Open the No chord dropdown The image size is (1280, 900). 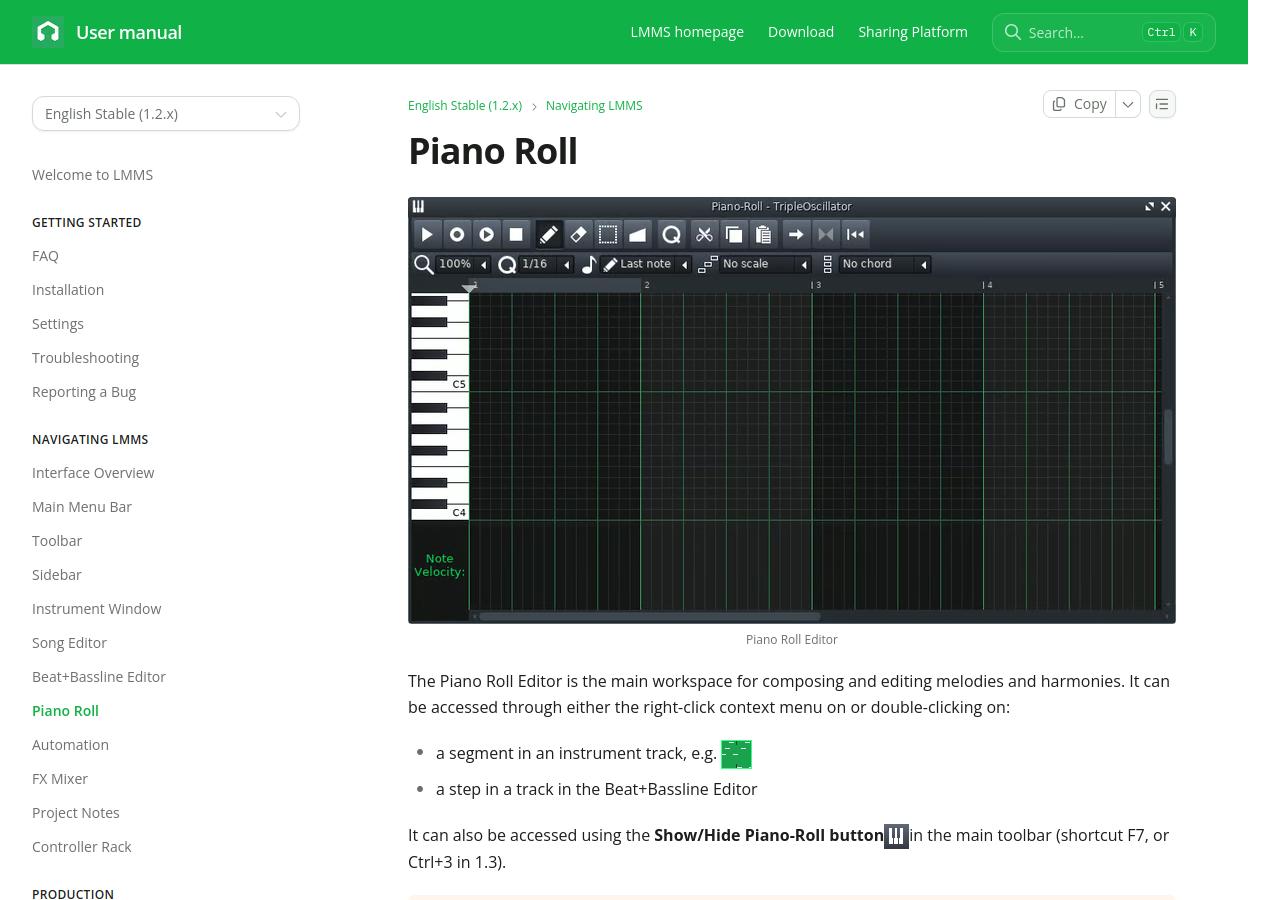886,264
